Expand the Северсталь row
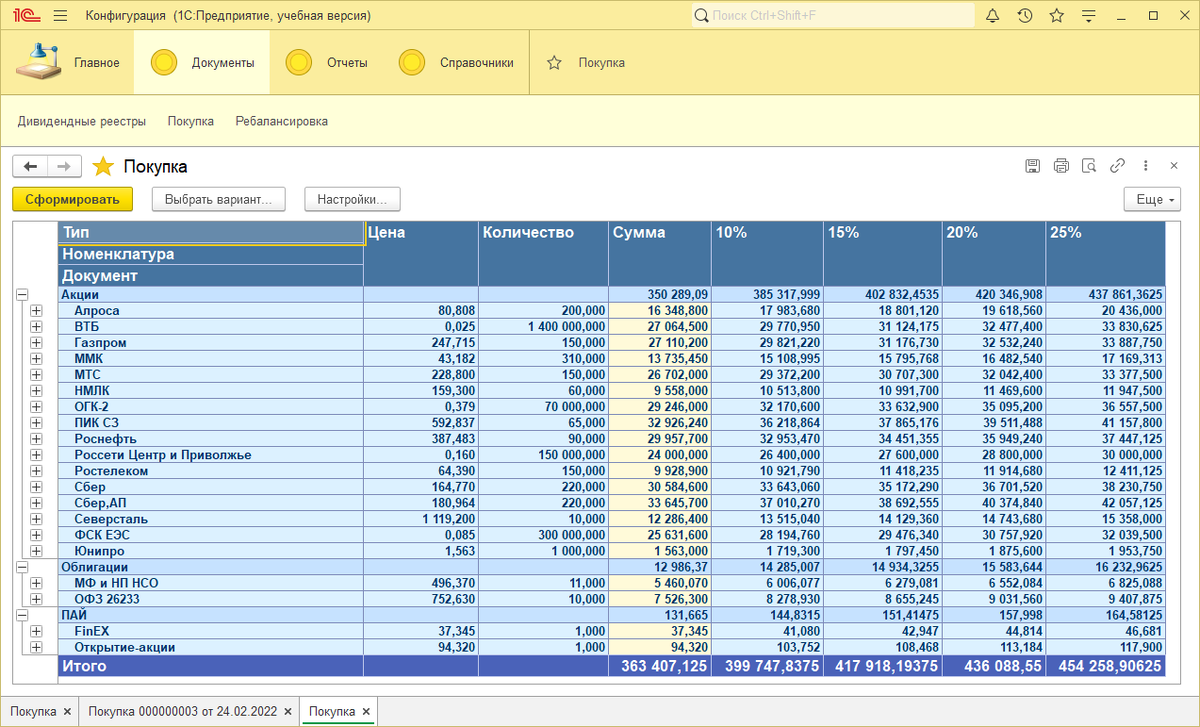Image resolution: width=1200 pixels, height=727 pixels. (37, 519)
